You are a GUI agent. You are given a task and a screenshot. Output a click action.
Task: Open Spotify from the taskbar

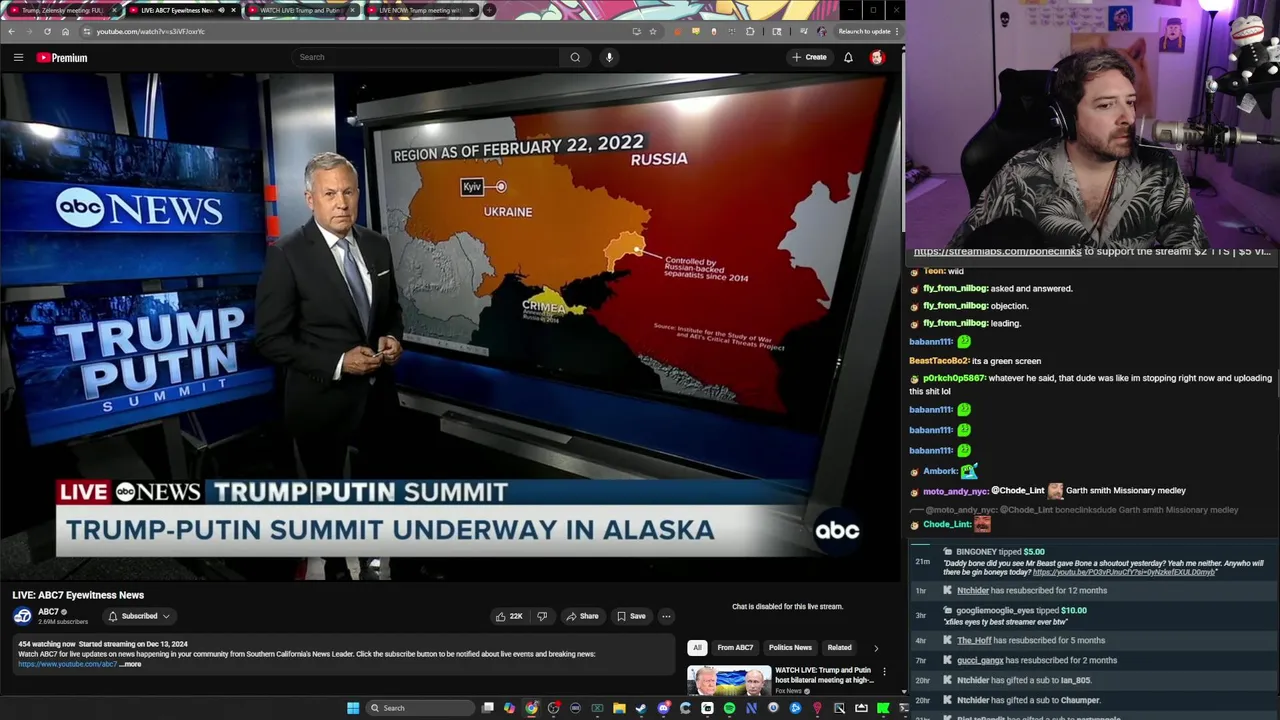click(729, 708)
